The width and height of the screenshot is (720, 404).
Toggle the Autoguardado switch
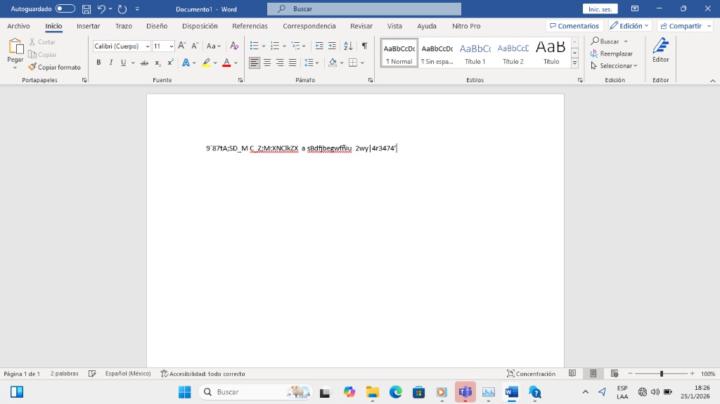pyautogui.click(x=65, y=9)
